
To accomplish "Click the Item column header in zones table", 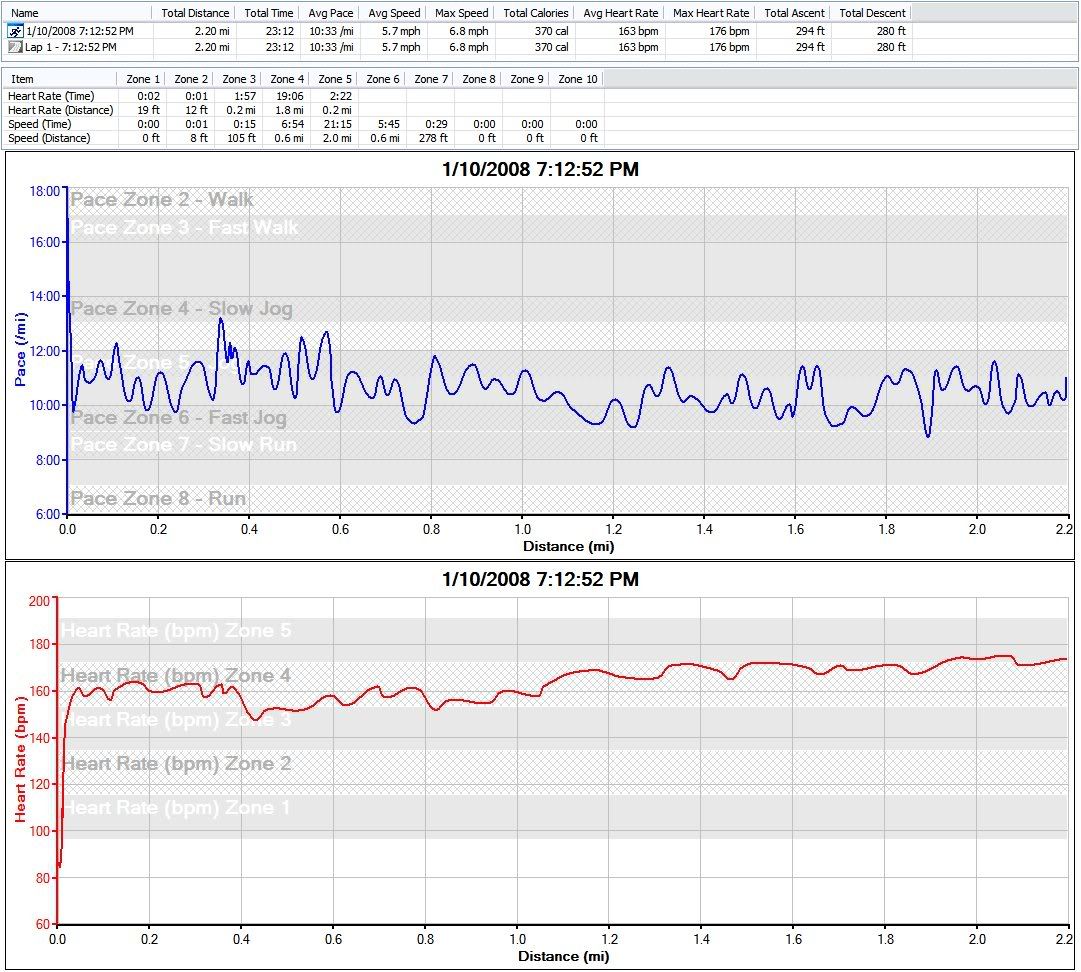I will 22,79.
